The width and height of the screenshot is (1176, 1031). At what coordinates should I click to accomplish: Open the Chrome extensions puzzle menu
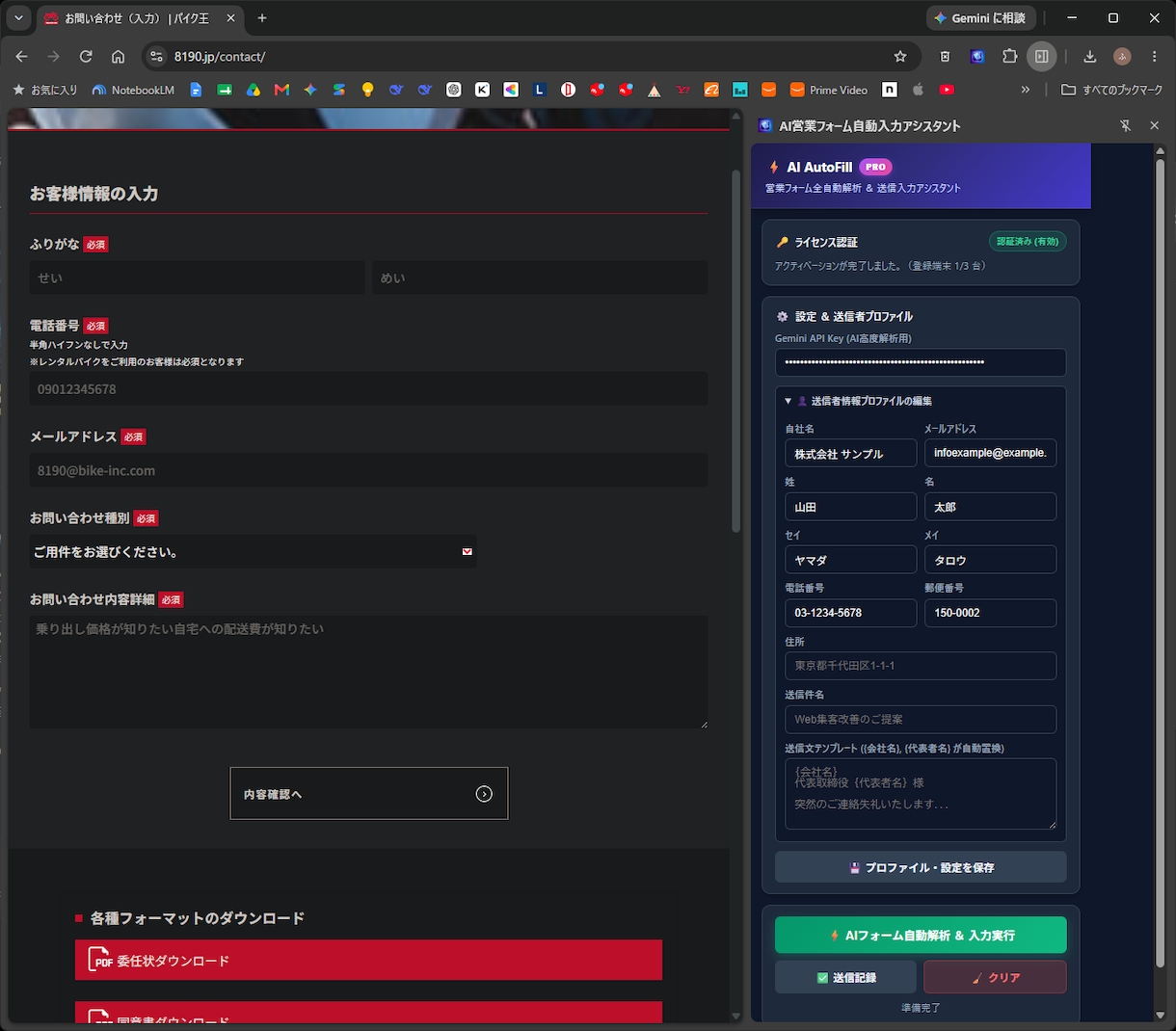point(1009,57)
